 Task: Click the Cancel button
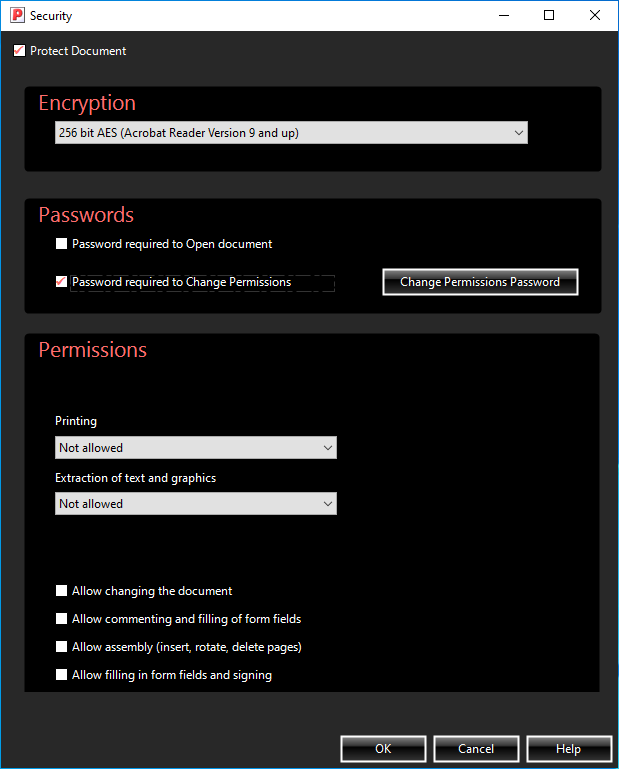point(476,749)
